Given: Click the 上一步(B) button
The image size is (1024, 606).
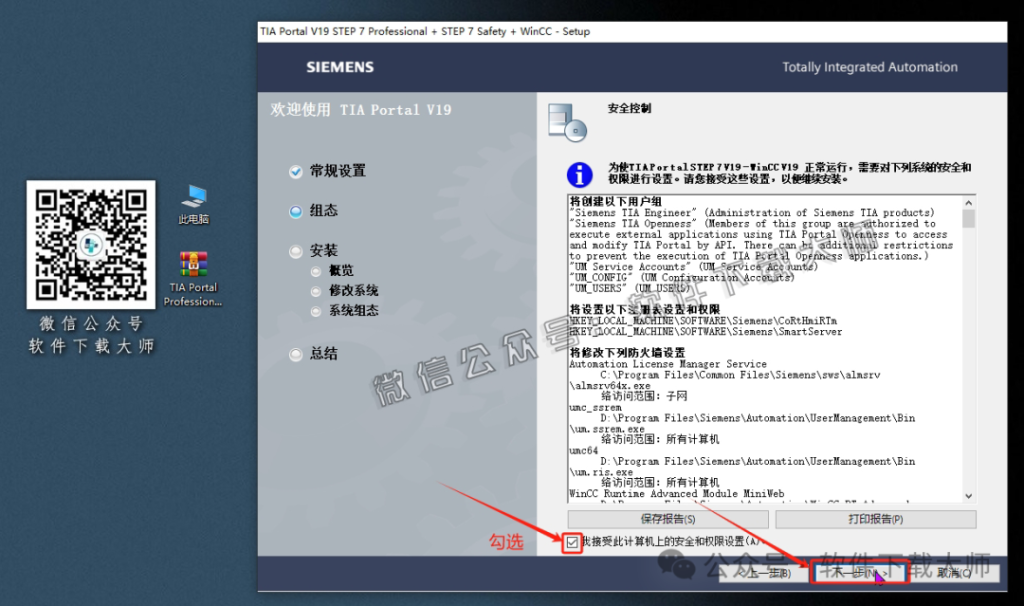Looking at the screenshot, I should (762, 572).
